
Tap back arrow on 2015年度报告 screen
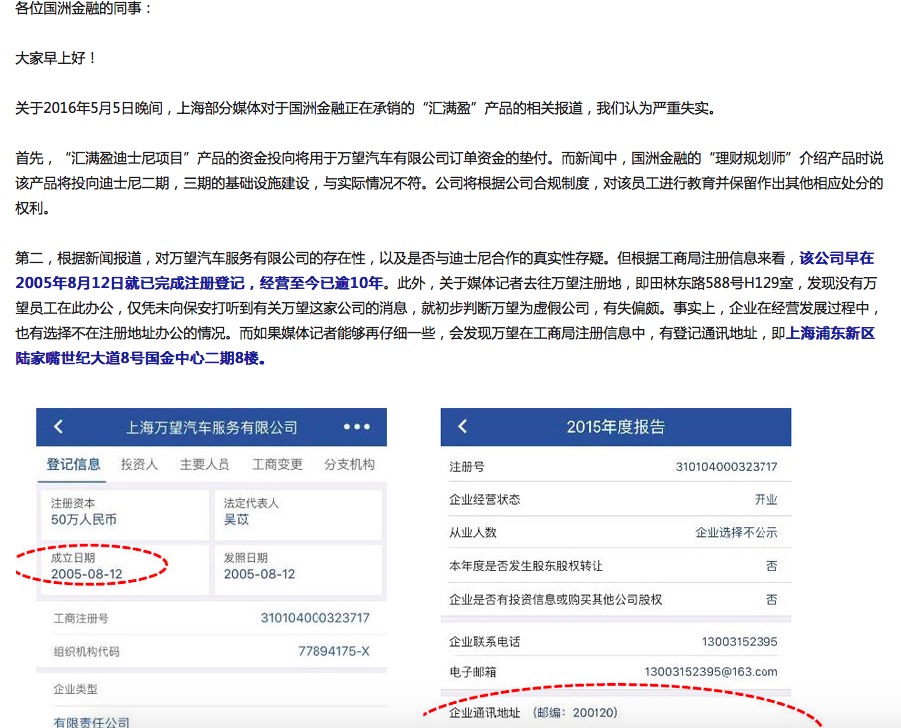click(463, 426)
